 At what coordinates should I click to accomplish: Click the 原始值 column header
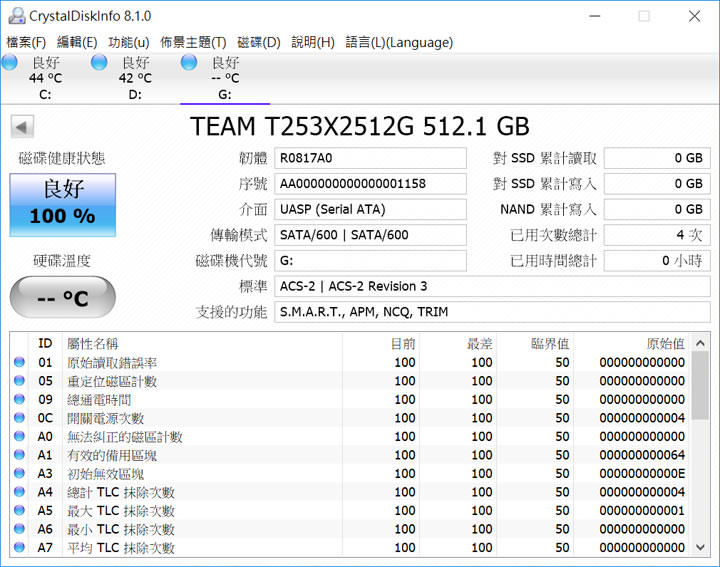pyautogui.click(x=631, y=343)
